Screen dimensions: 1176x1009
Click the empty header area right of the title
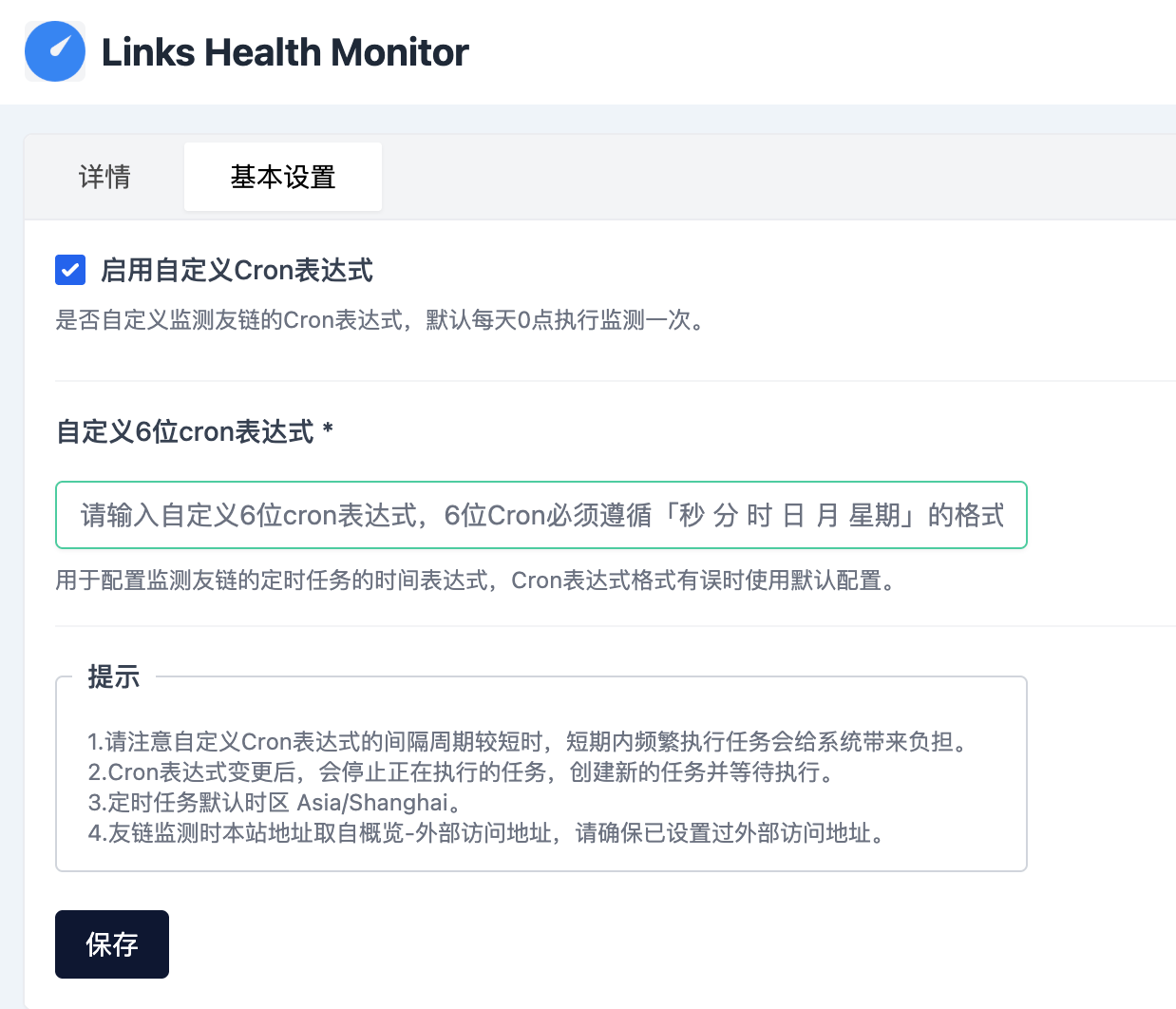coord(807,52)
